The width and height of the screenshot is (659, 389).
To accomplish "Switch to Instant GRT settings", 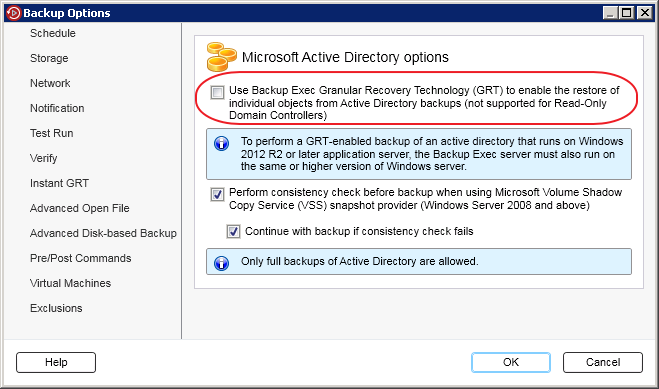I will click(x=59, y=183).
